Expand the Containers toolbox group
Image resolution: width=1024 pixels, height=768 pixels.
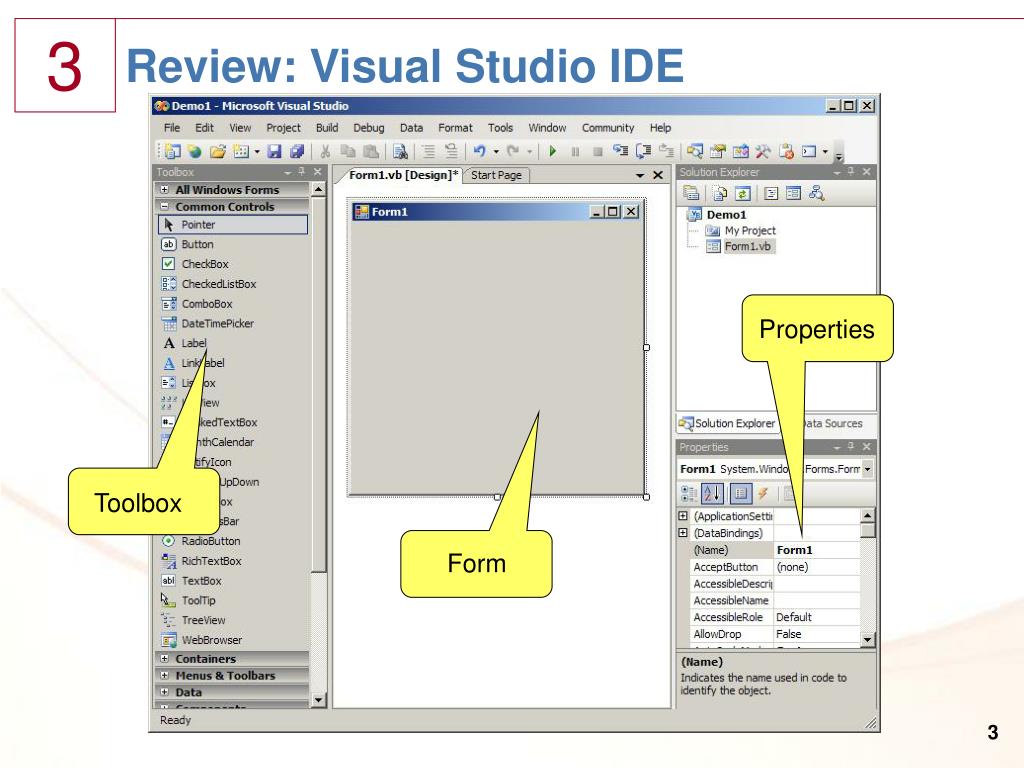[x=165, y=659]
